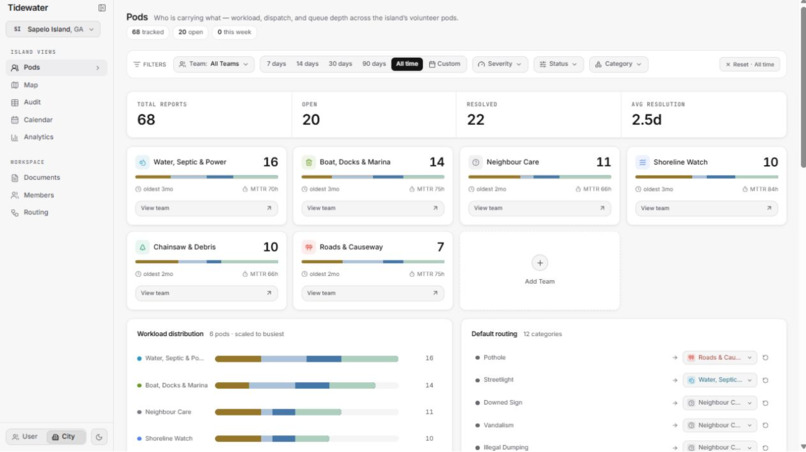Open the Streetlight routing team dropdown

point(720,380)
